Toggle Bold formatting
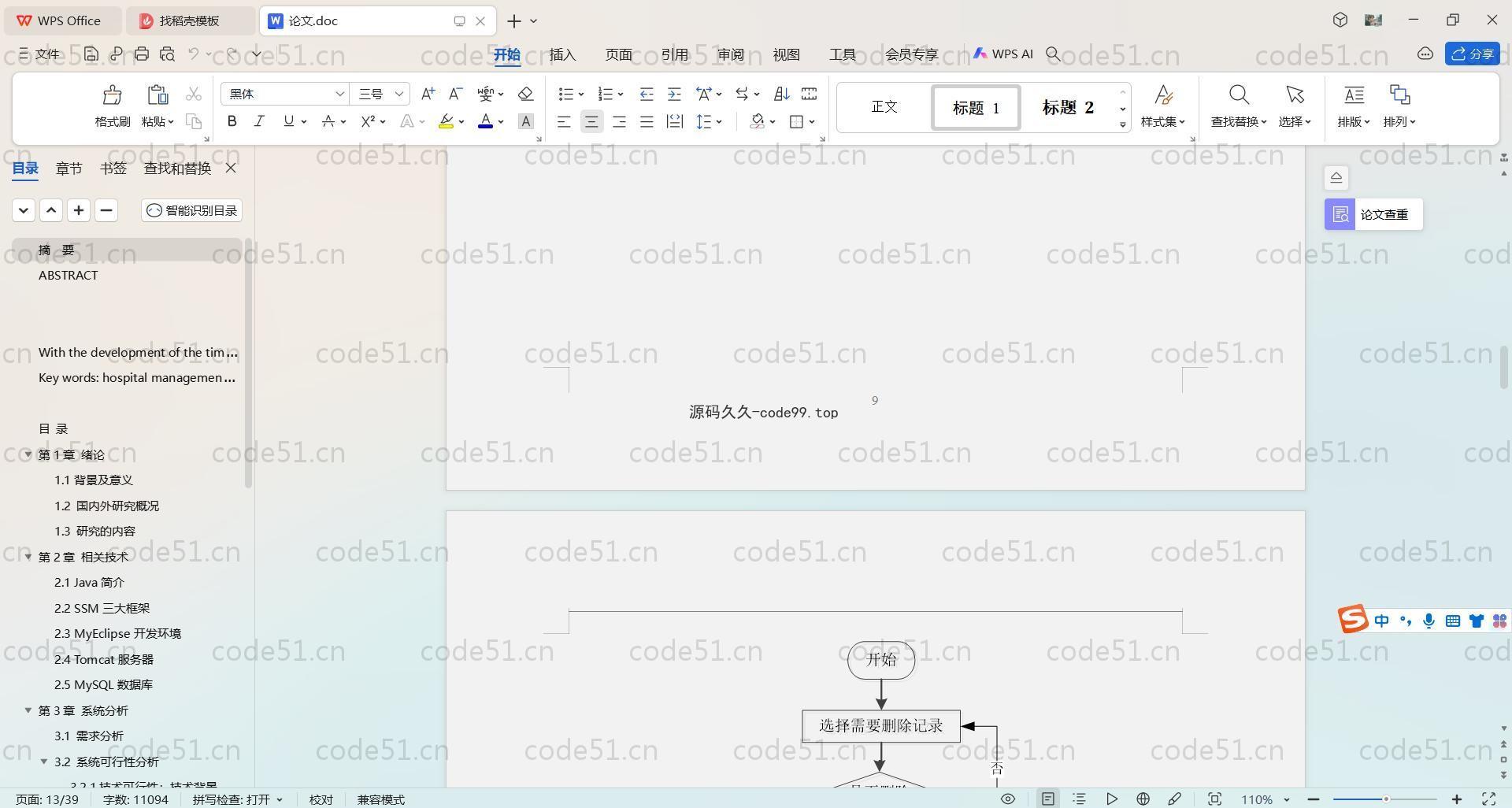The height and width of the screenshot is (808, 1512). [x=232, y=121]
